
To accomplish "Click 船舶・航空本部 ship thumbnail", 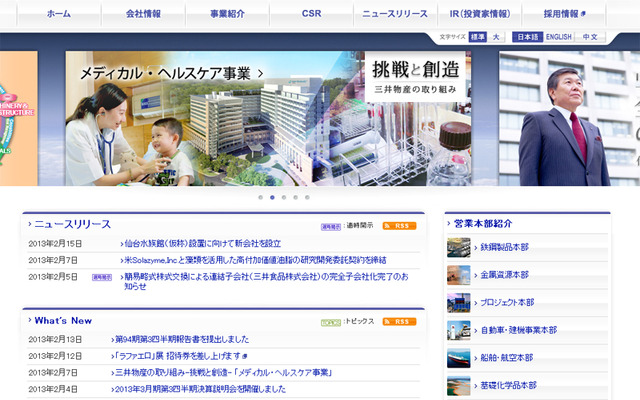I will click(458, 358).
